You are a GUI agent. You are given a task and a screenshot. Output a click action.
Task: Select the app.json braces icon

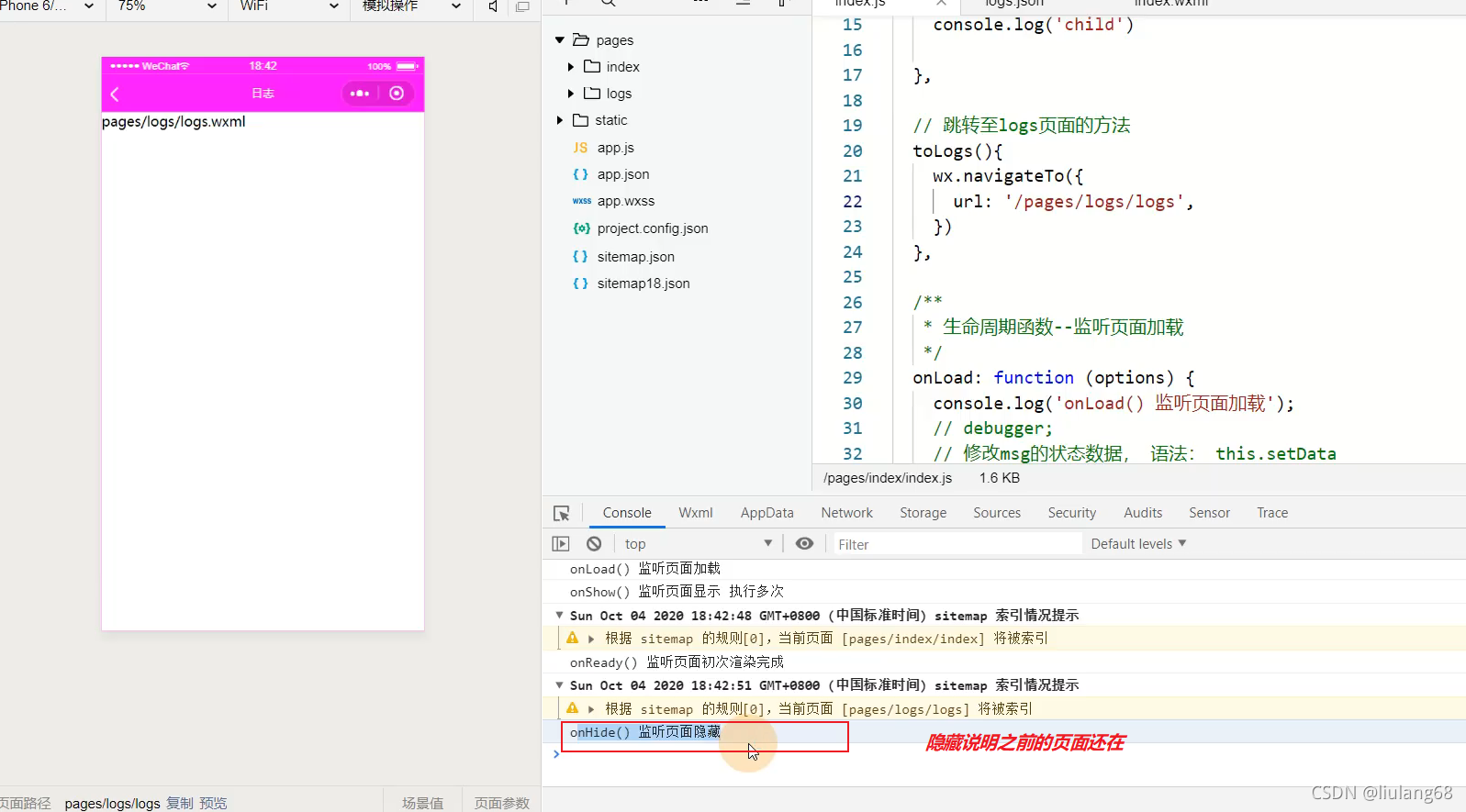coord(580,174)
